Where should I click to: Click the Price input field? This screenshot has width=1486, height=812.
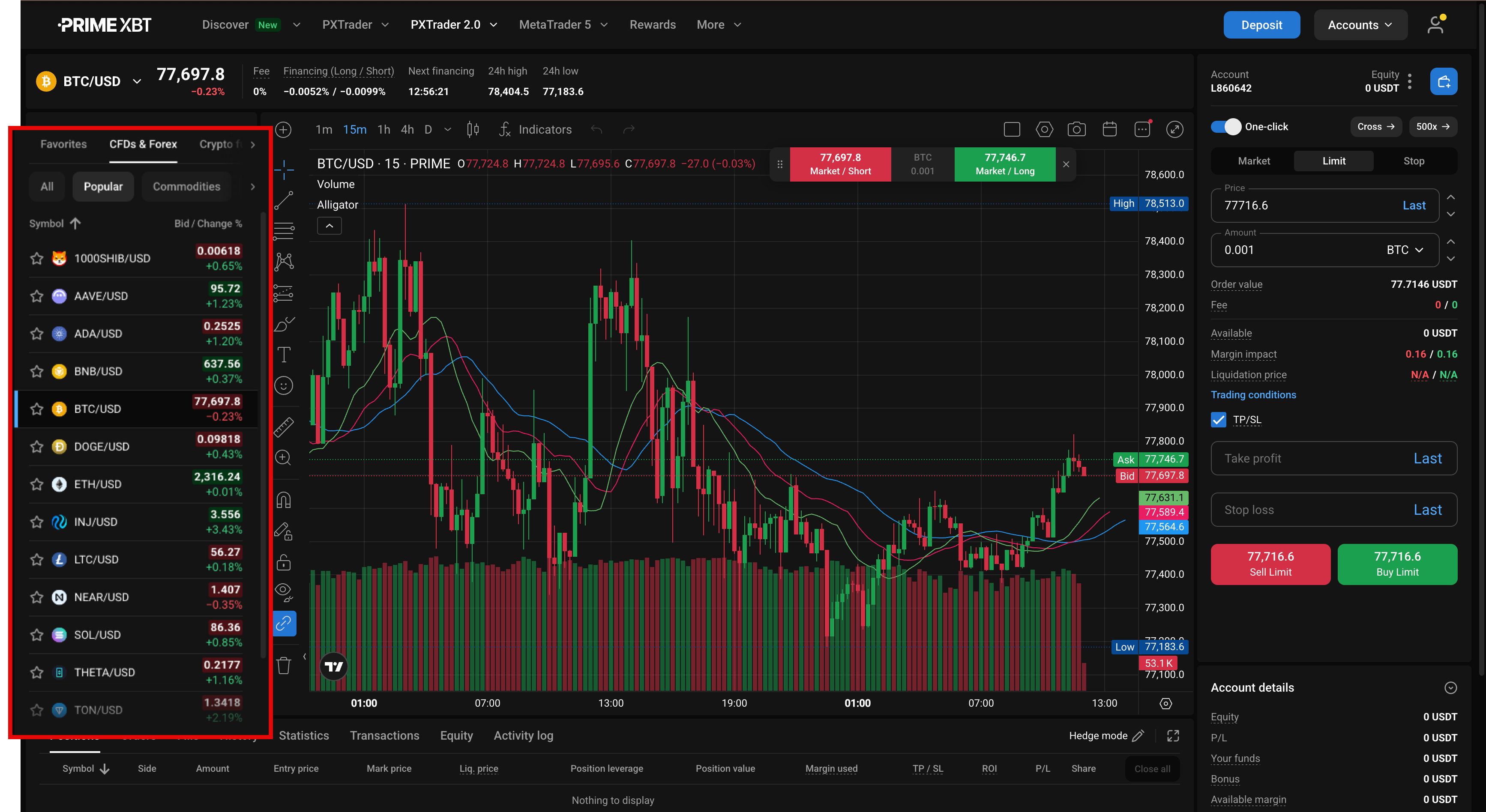click(x=1324, y=205)
